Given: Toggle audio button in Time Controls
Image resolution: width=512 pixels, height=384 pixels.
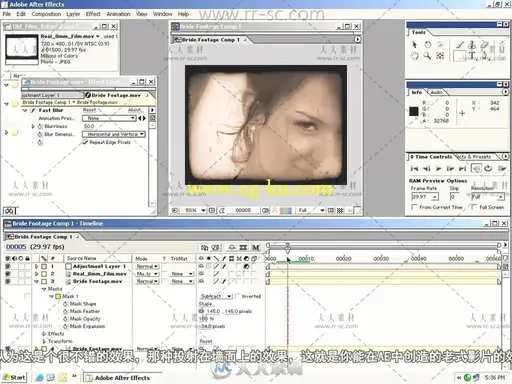Looking at the screenshot, I should tap(476, 169).
